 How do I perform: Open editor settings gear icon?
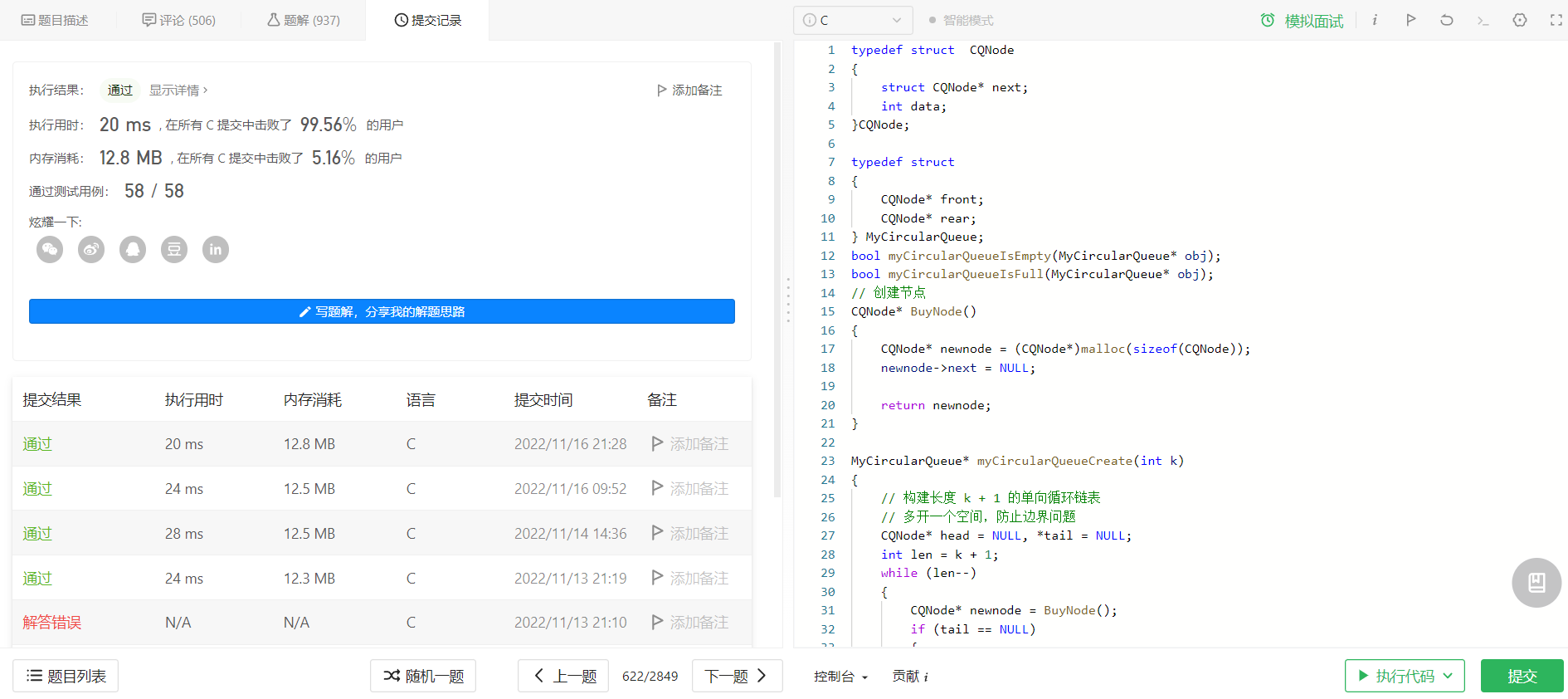1520,20
